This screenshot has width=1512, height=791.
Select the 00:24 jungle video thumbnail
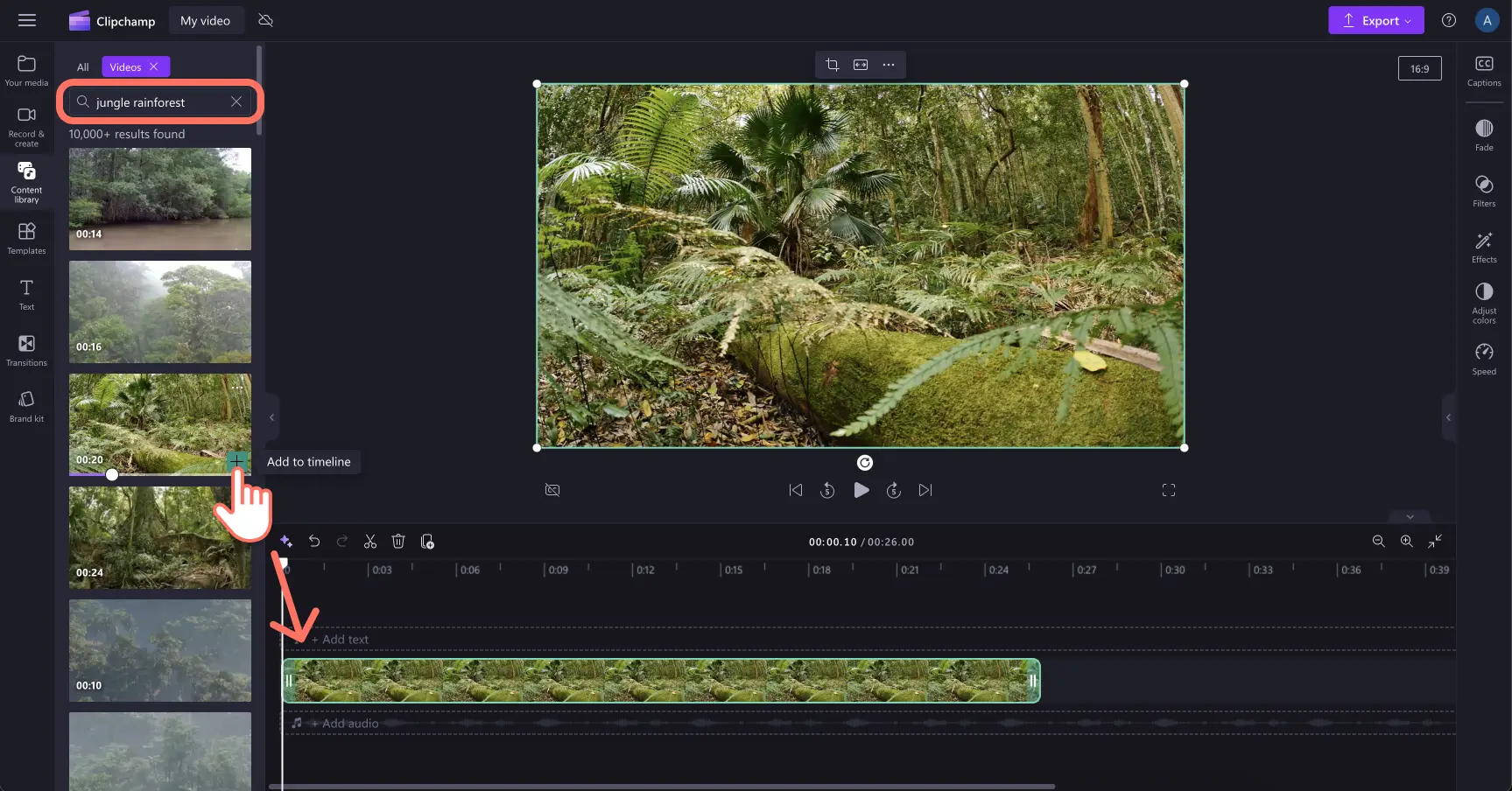point(160,537)
